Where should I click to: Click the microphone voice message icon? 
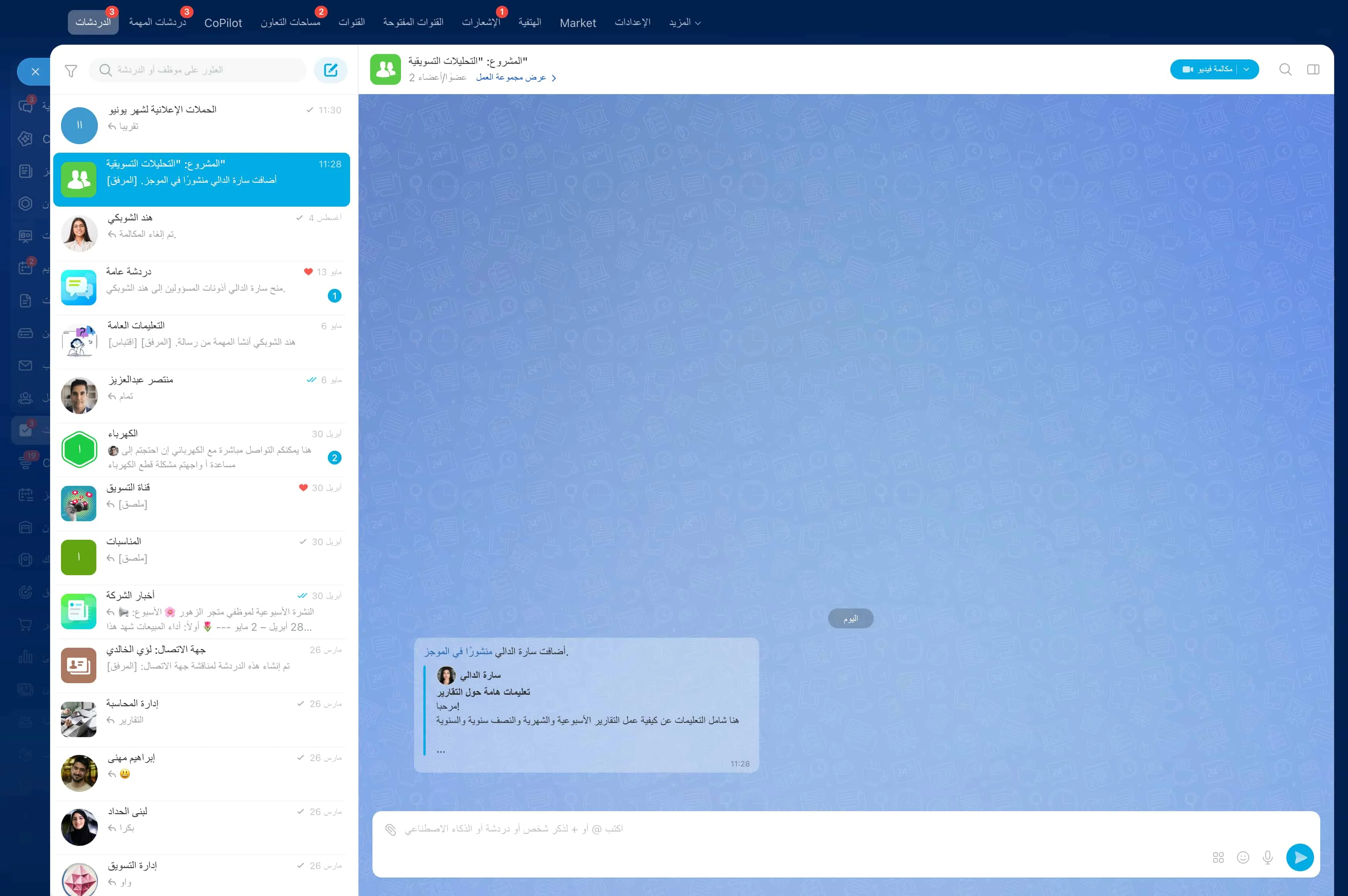(1267, 857)
